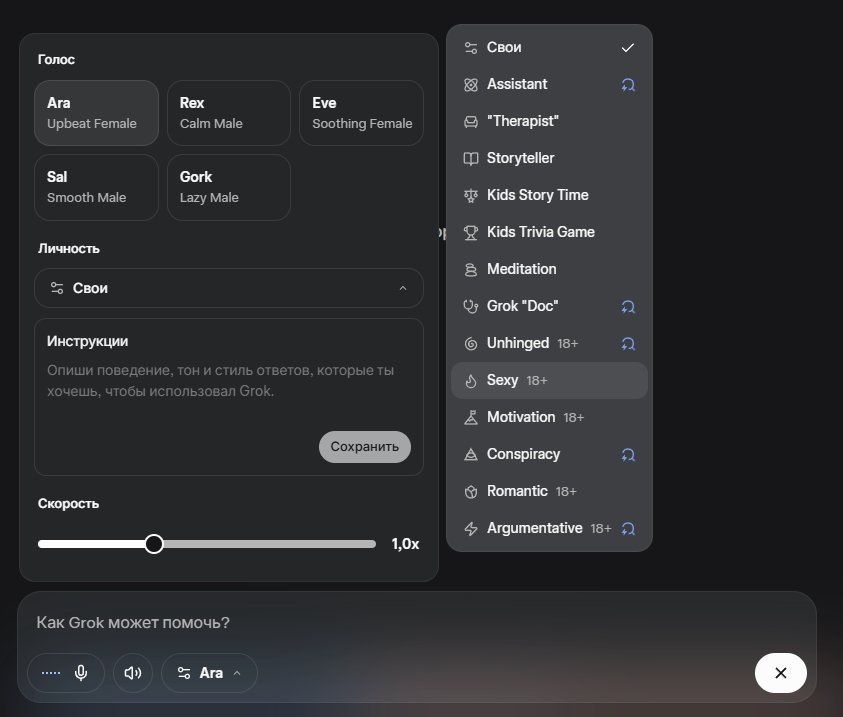The height and width of the screenshot is (717, 843).
Task: Click the Сохранить button
Action: point(365,447)
